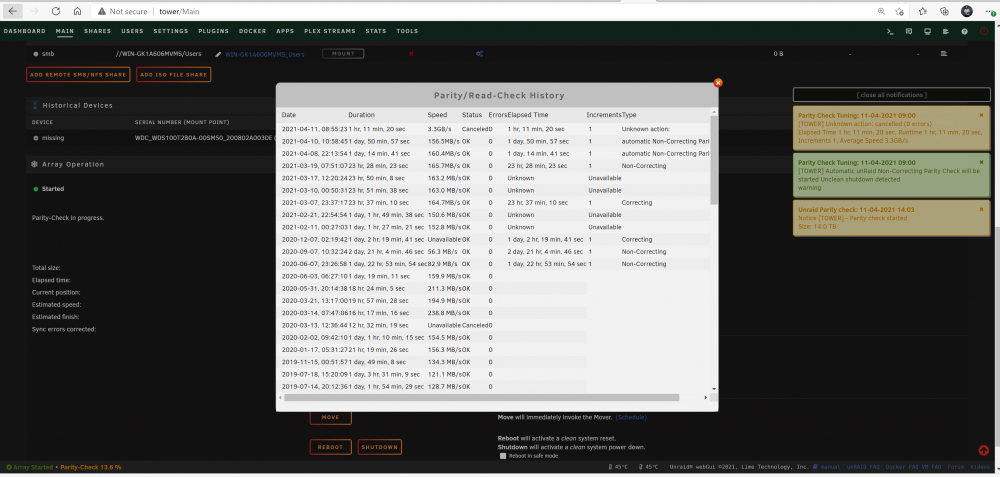Click the Elapsed Time column header
Screen dimensions: 1000x477
528,115
